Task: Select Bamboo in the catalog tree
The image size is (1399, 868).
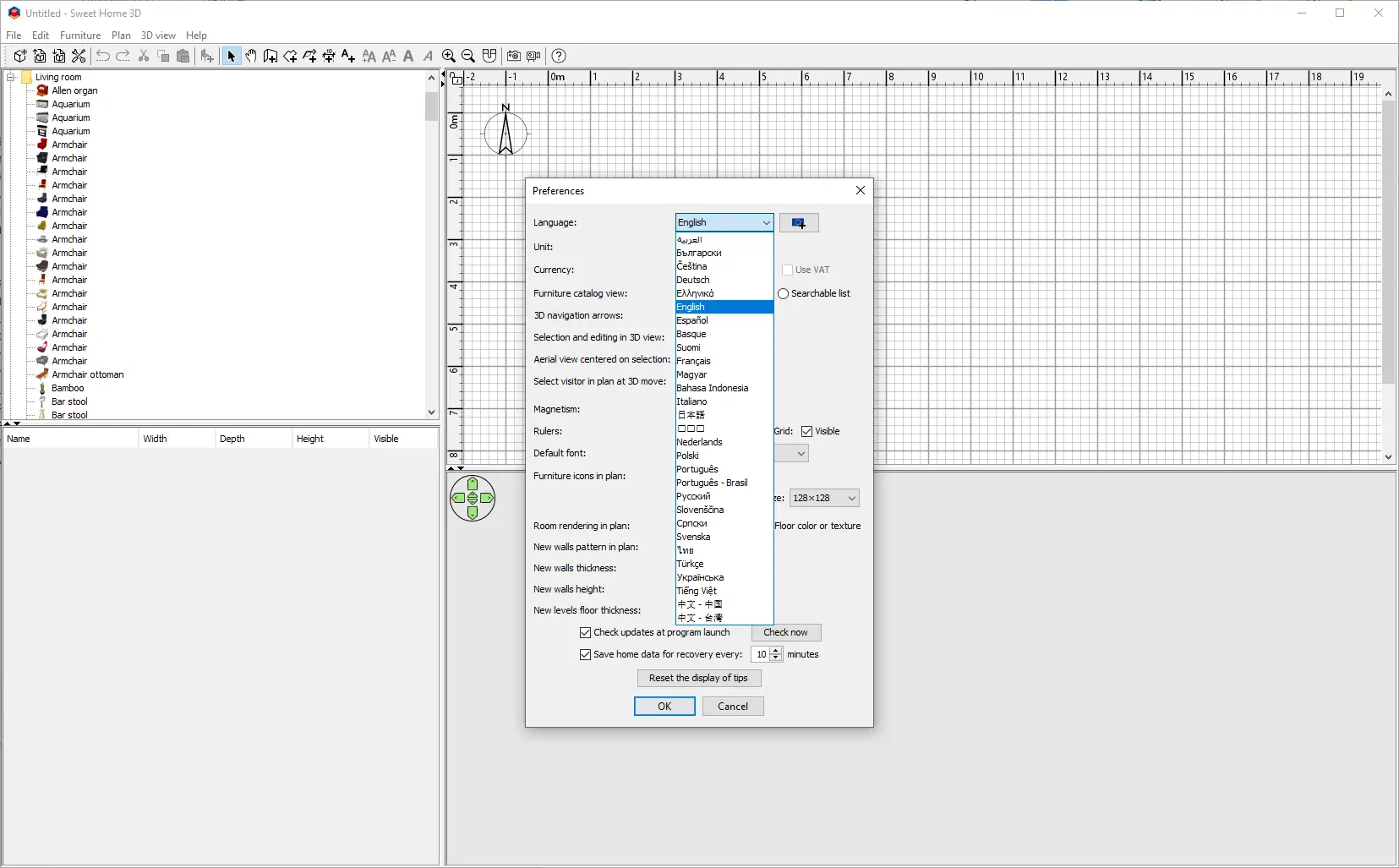Action: click(x=68, y=388)
